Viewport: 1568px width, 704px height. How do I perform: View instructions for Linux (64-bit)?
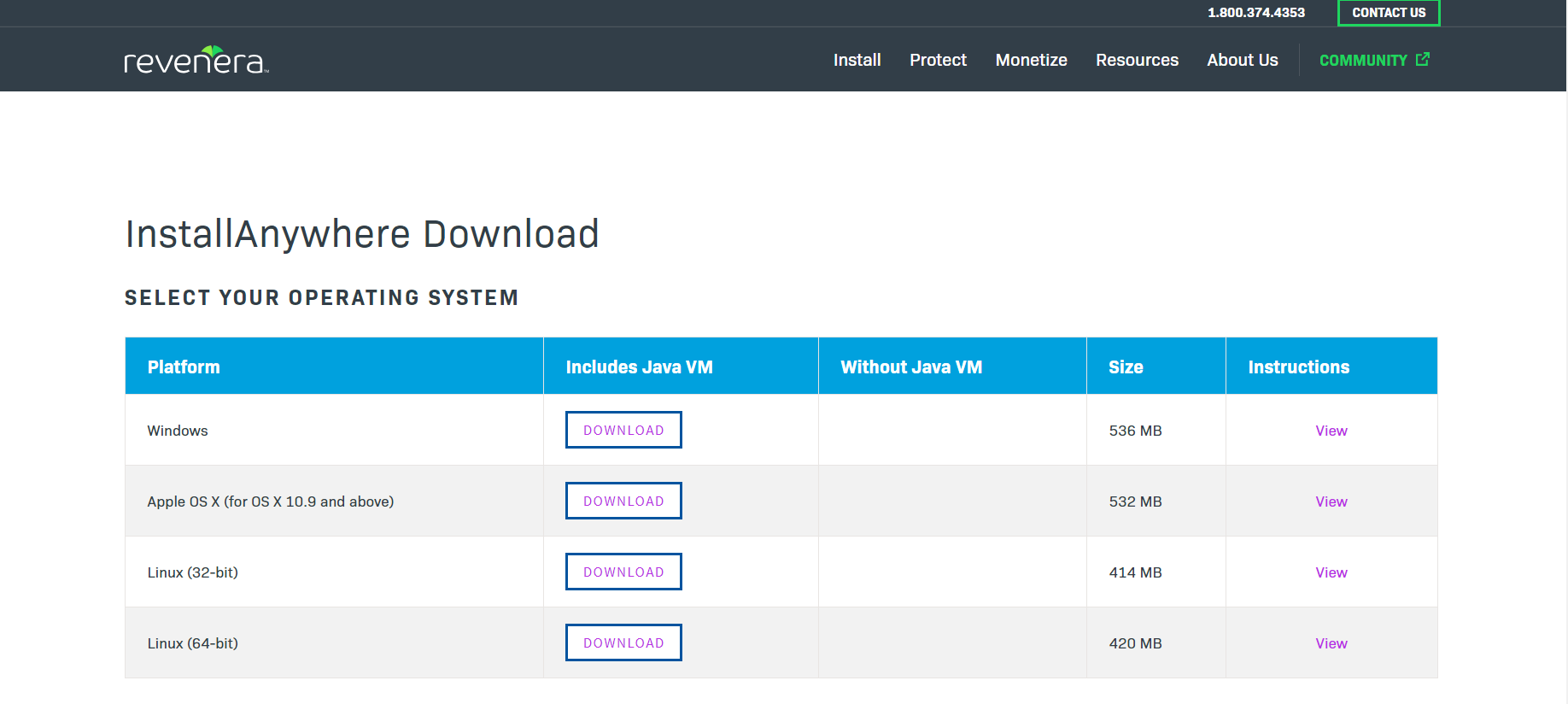click(1331, 643)
